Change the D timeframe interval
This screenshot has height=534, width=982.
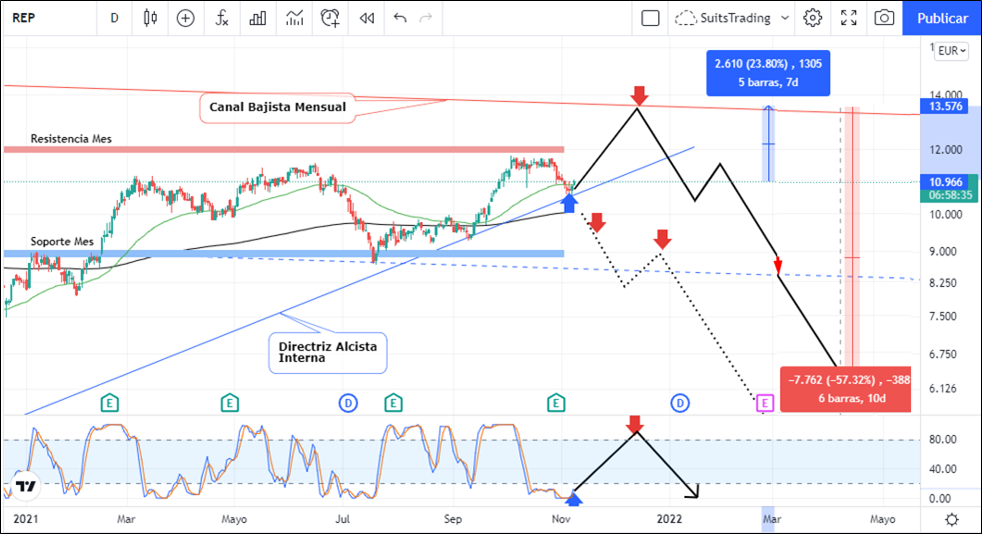click(x=114, y=18)
